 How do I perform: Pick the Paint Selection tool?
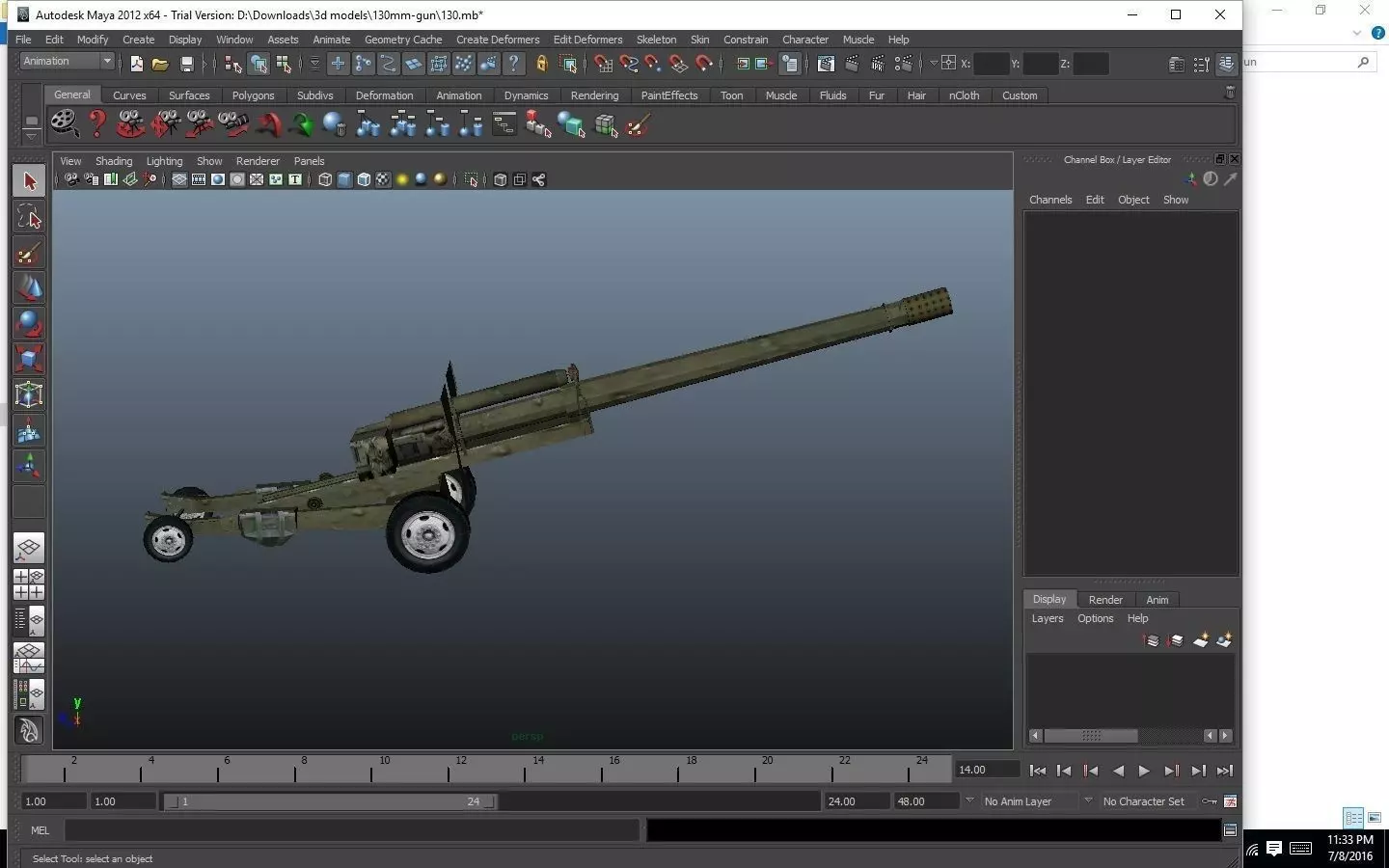pyautogui.click(x=29, y=253)
